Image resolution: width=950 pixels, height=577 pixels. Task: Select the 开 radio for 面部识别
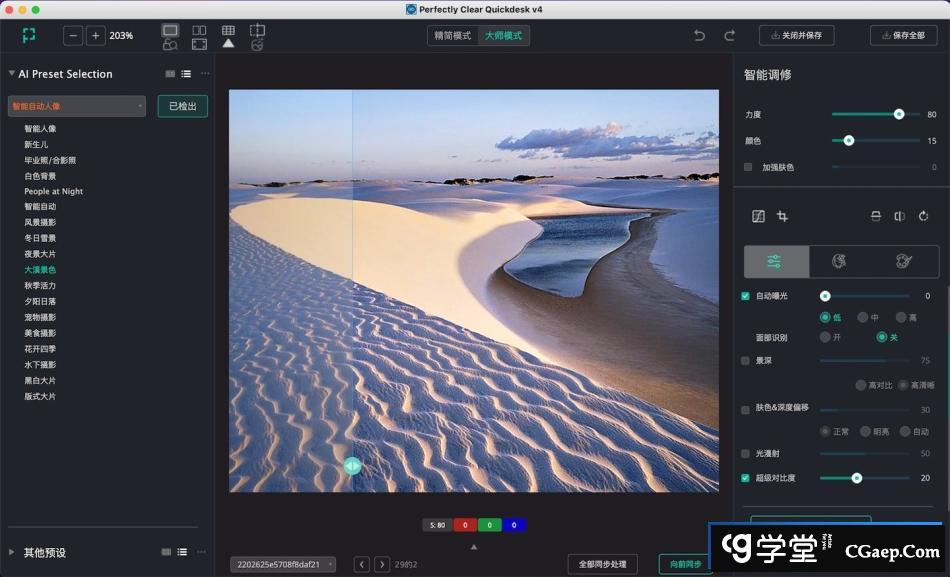[825, 337]
